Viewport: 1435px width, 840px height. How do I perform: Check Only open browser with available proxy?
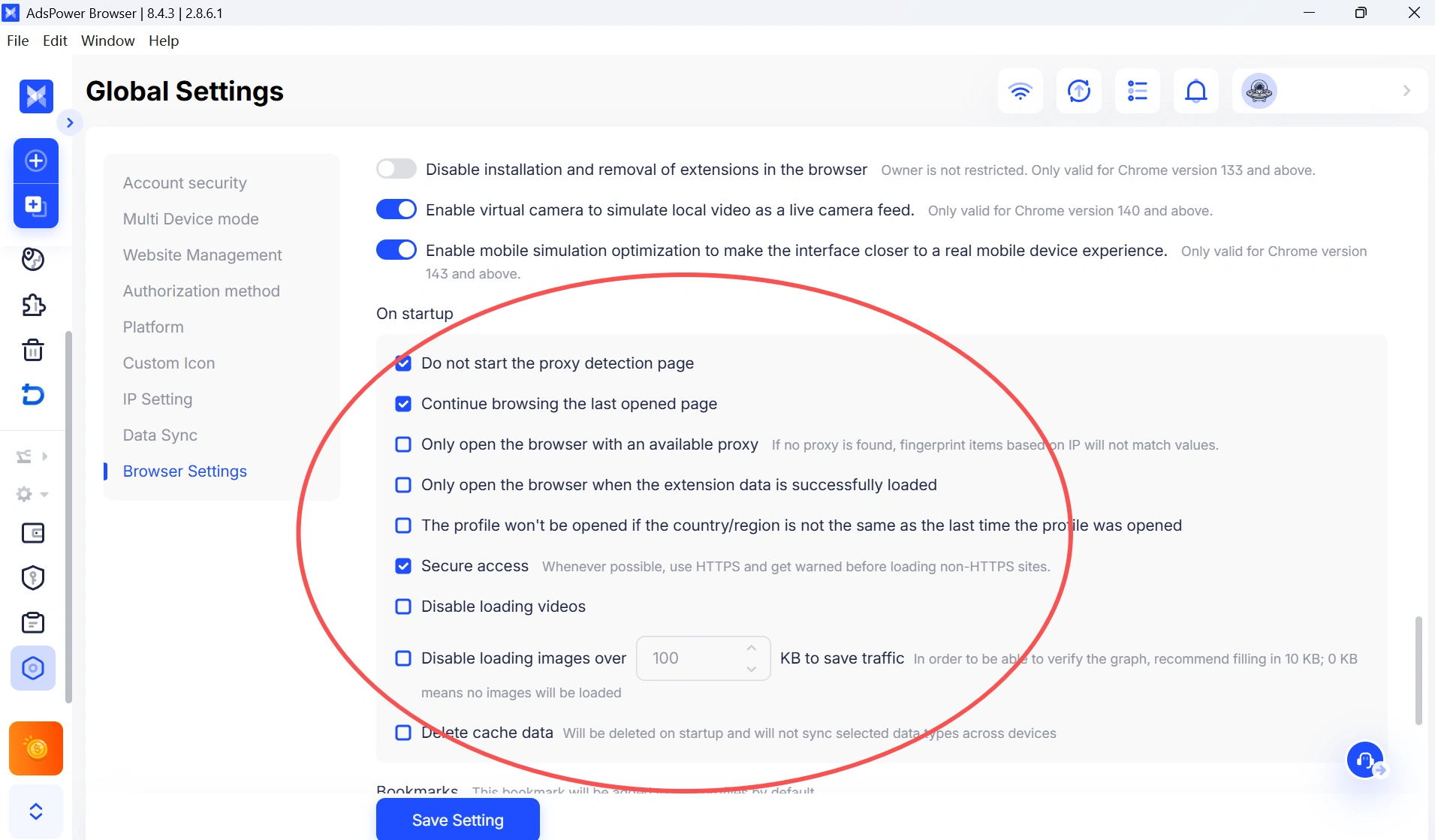coord(403,444)
